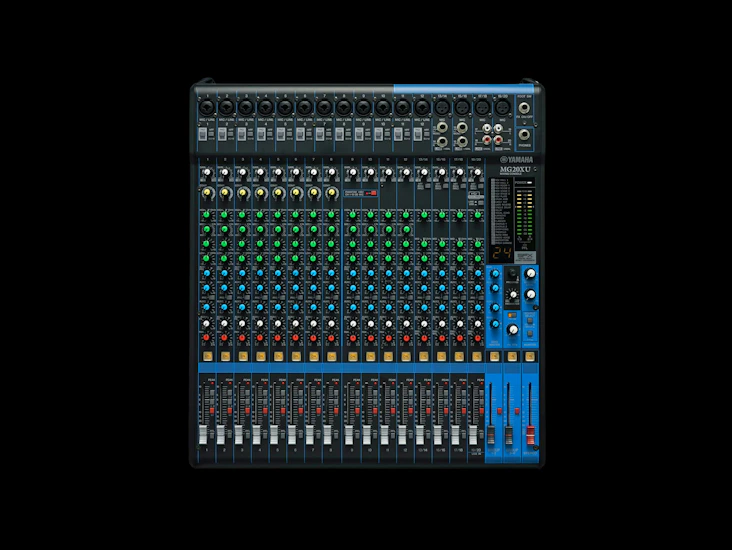Click the channel 1 red pan knob
Viewport: 732px width, 550px height.
205,339
